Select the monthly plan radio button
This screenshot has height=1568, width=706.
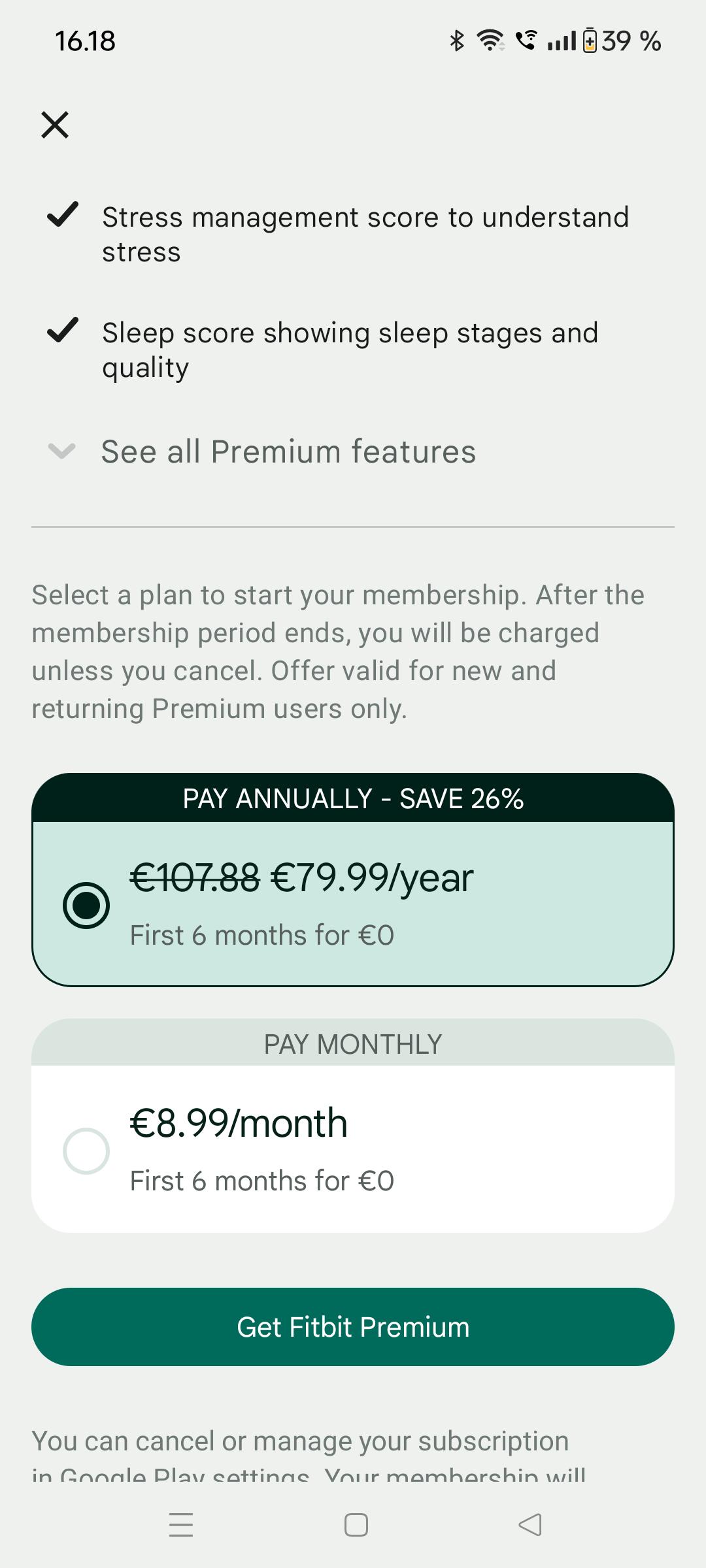point(86,1151)
